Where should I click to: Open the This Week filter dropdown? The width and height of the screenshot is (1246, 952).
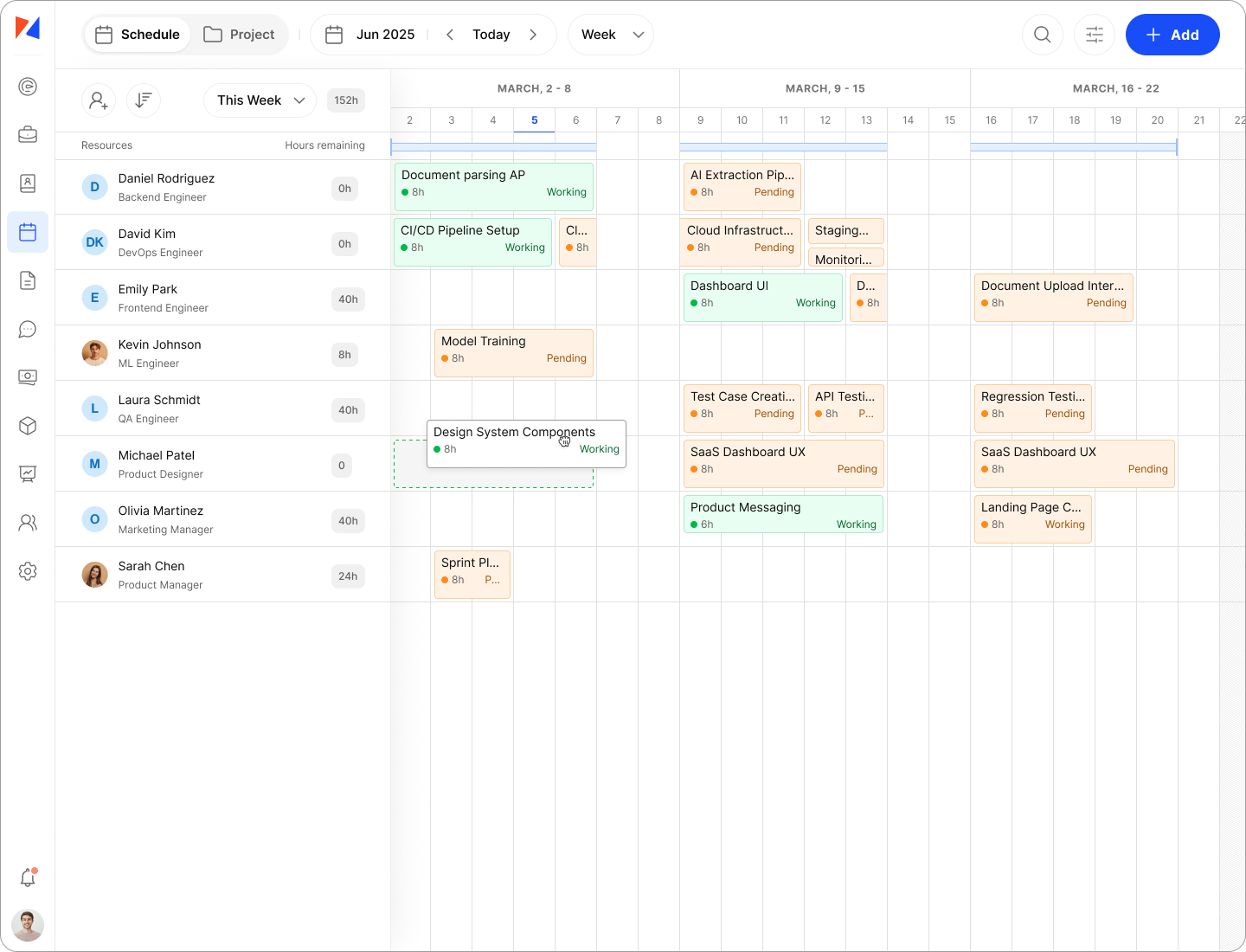[260, 100]
